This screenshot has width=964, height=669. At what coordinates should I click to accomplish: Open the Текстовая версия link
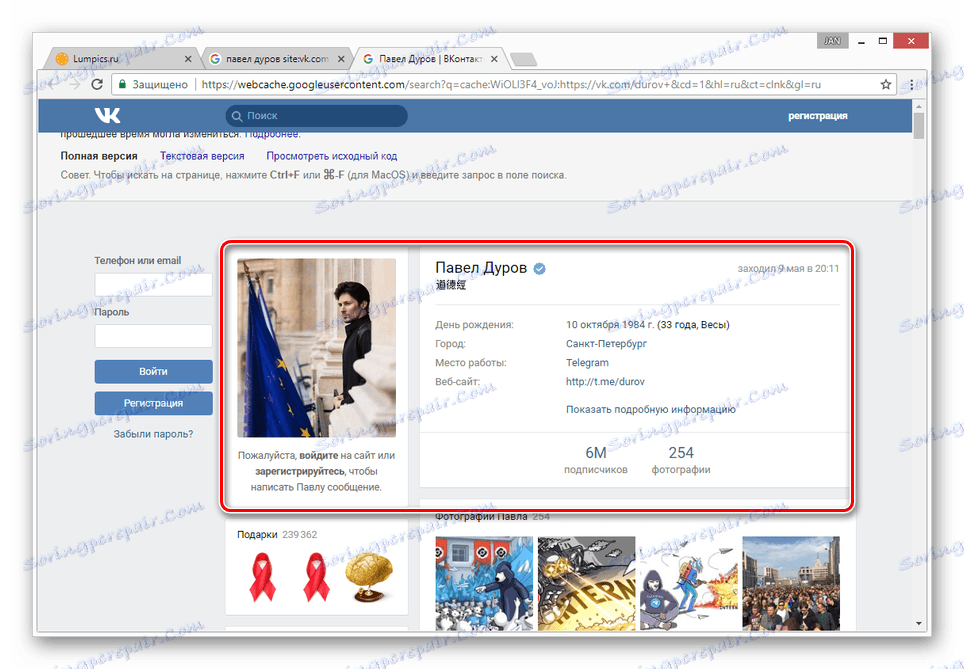pos(202,156)
